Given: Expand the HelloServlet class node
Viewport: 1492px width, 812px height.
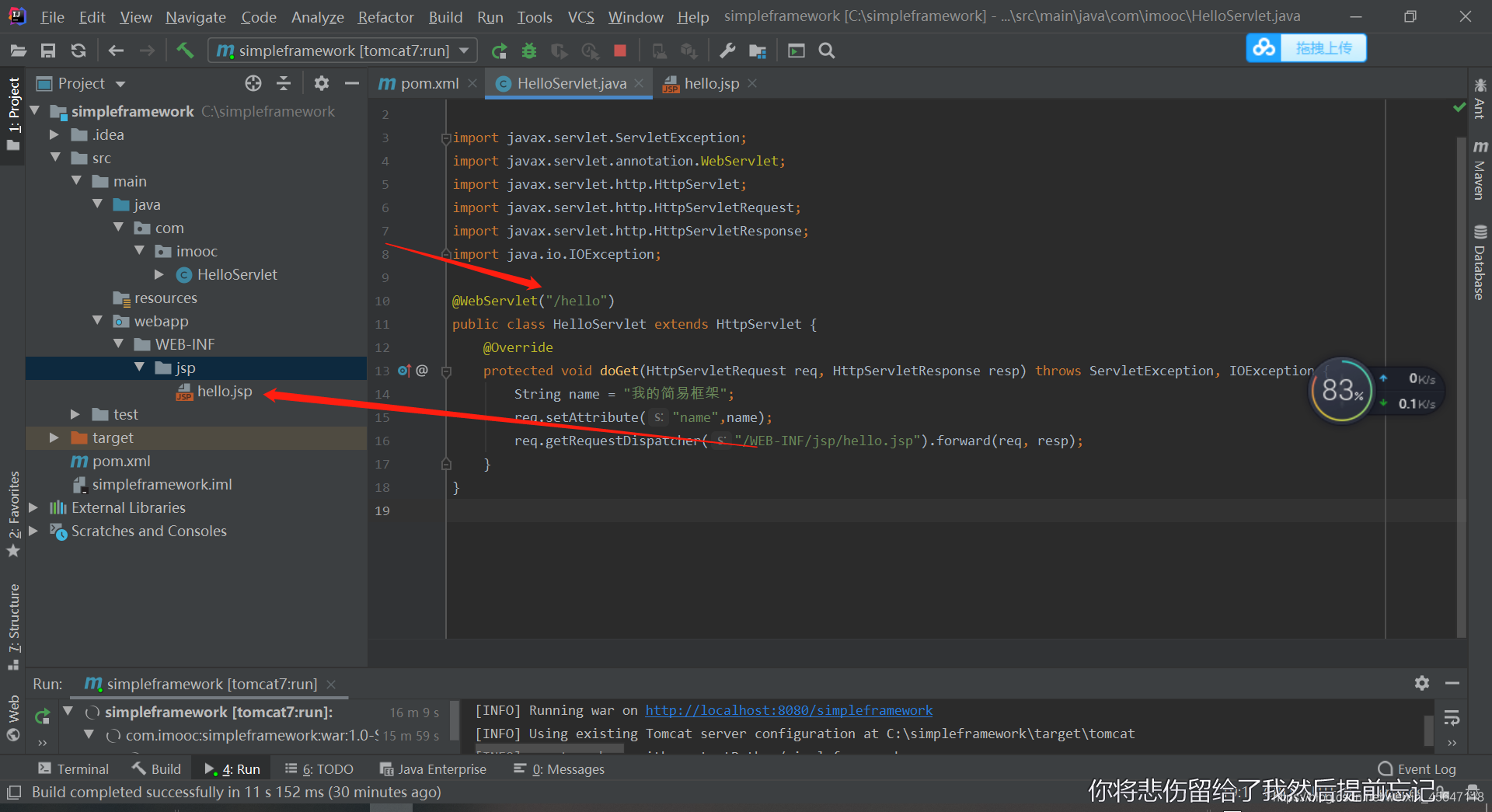Looking at the screenshot, I should coord(159,274).
